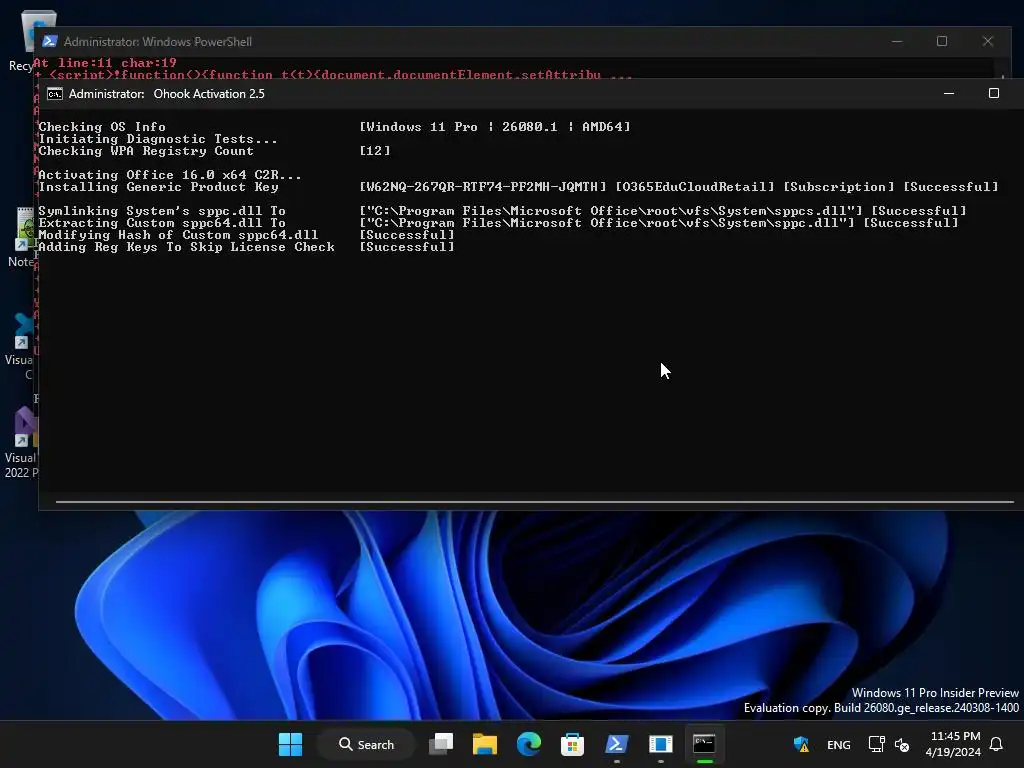Click the ENG language indicator

[x=839, y=744]
